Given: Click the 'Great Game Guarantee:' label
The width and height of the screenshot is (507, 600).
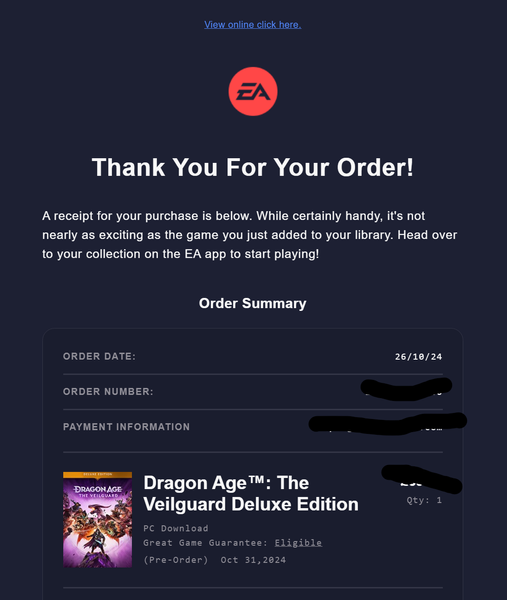Looking at the screenshot, I should tap(205, 543).
